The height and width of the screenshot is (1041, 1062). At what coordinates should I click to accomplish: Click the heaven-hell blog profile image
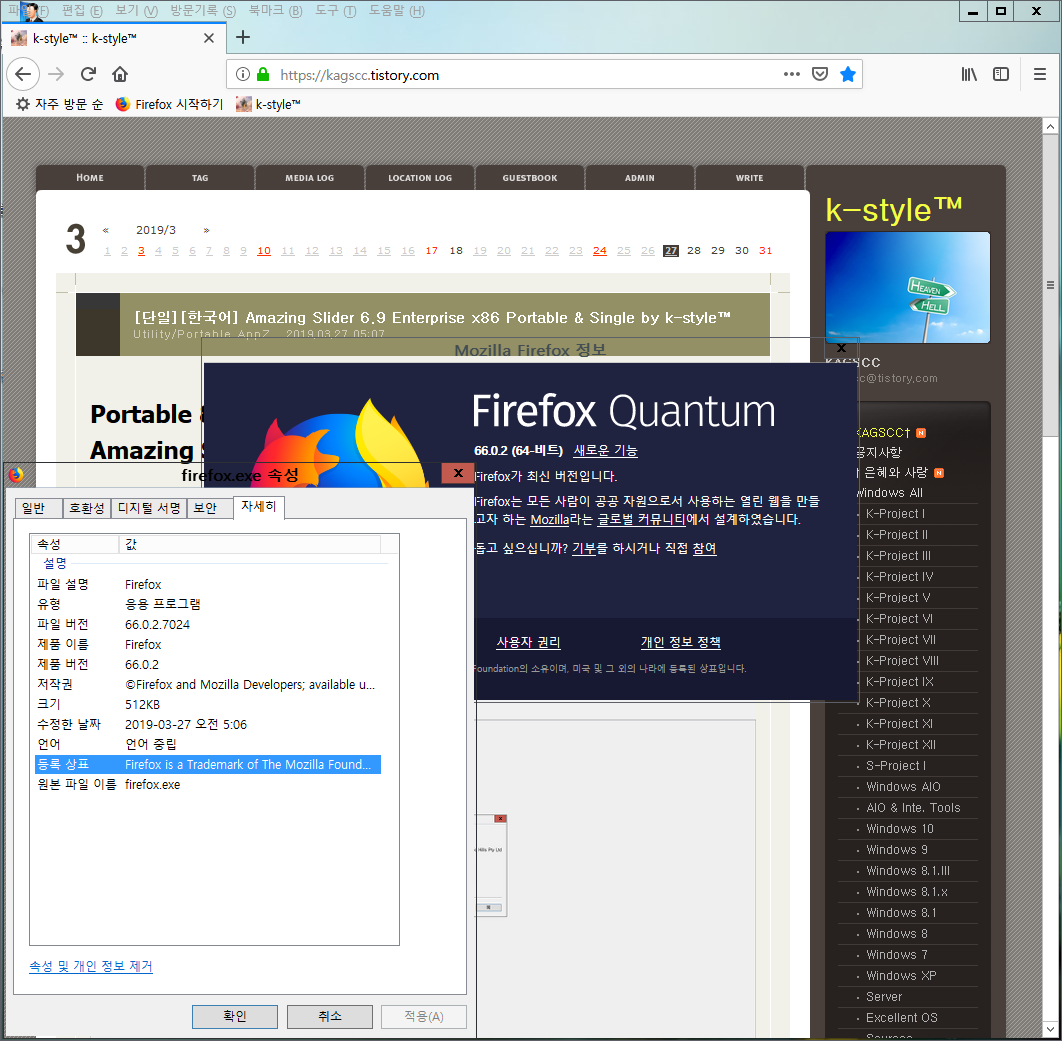908,287
